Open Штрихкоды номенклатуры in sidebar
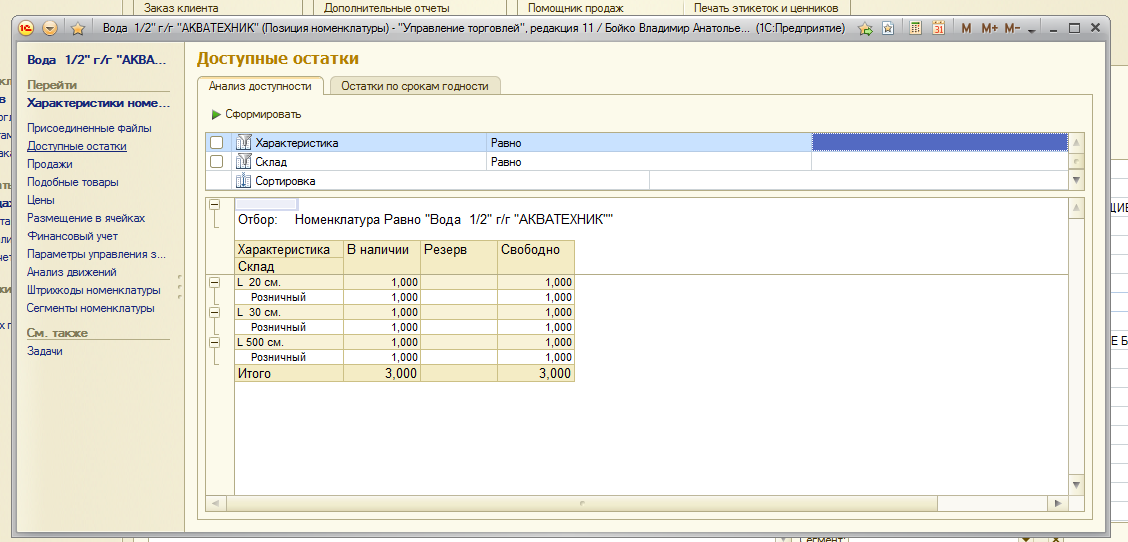Image resolution: width=1128 pixels, height=542 pixels. [x=94, y=291]
